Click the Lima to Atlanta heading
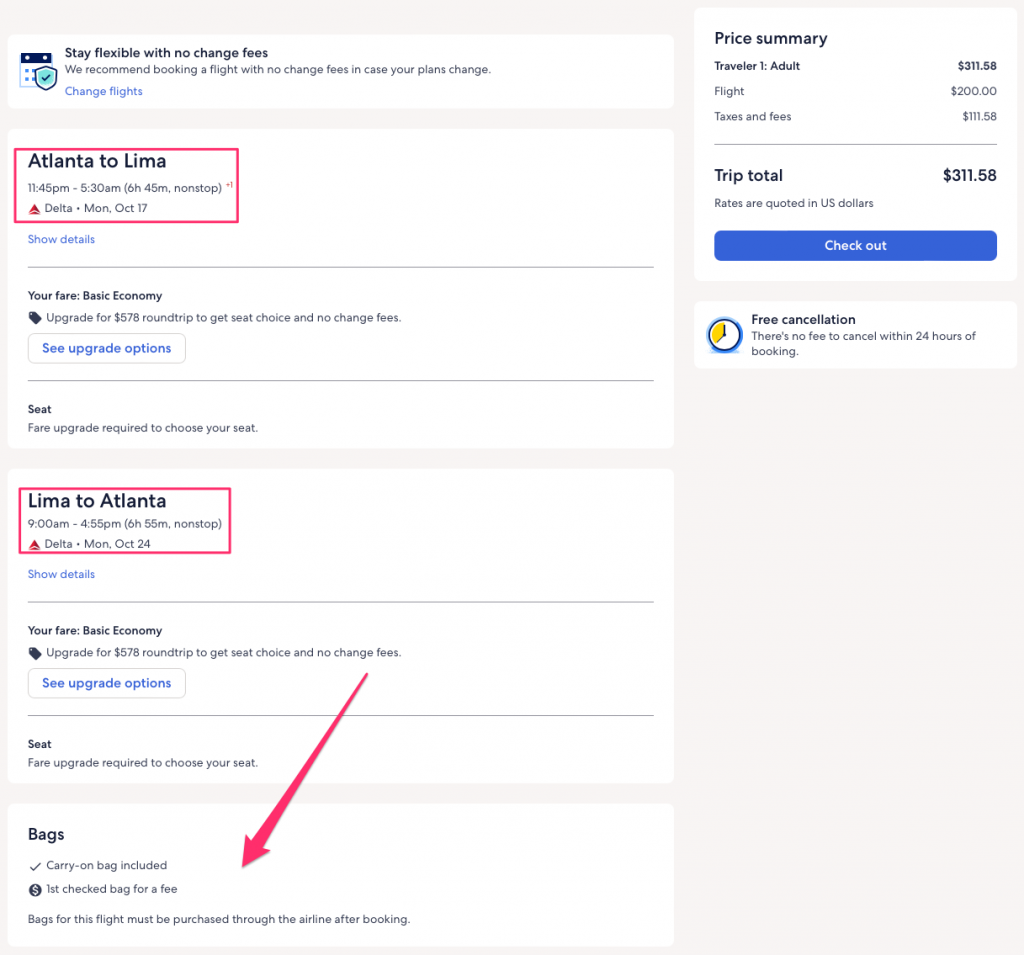1024x955 pixels. click(x=97, y=501)
